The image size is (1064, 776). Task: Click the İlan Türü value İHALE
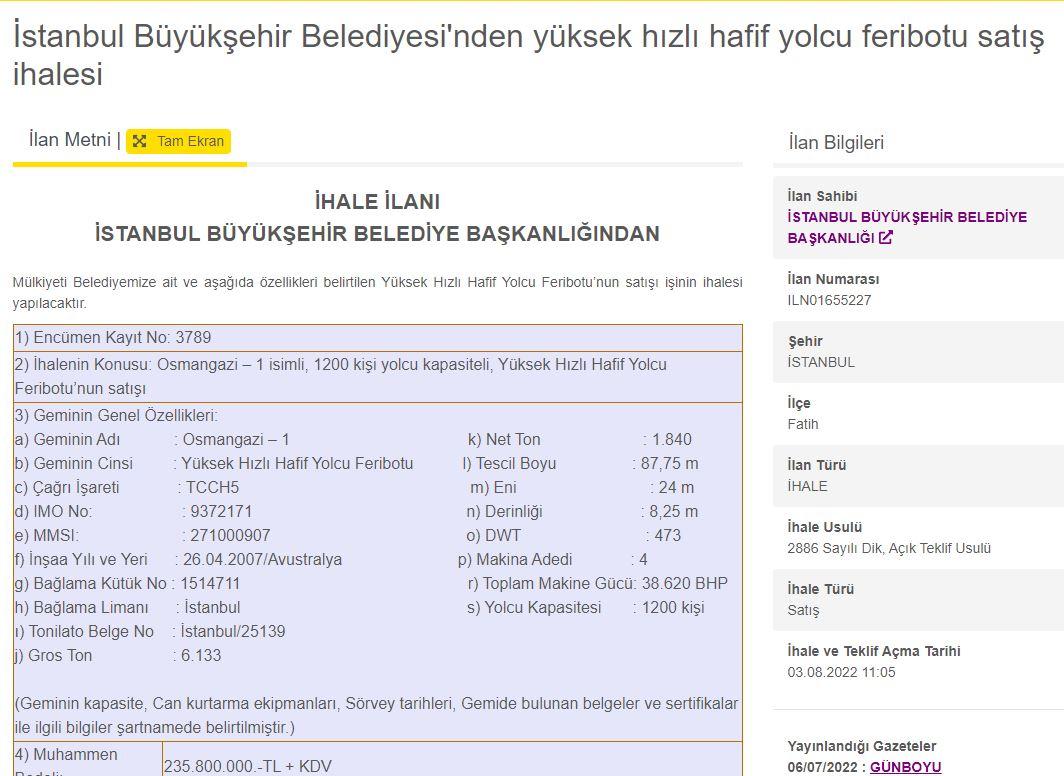pyautogui.click(x=808, y=486)
